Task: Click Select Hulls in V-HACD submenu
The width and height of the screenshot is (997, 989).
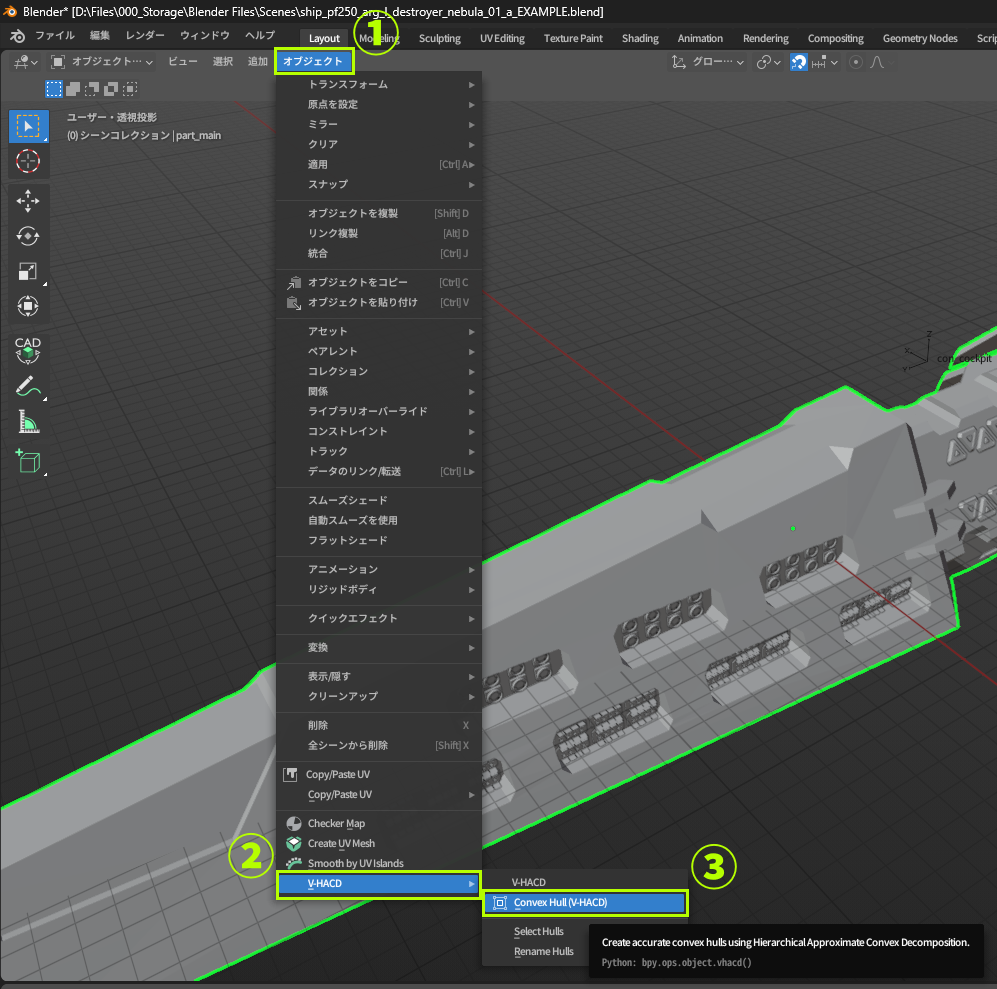Action: [539, 932]
